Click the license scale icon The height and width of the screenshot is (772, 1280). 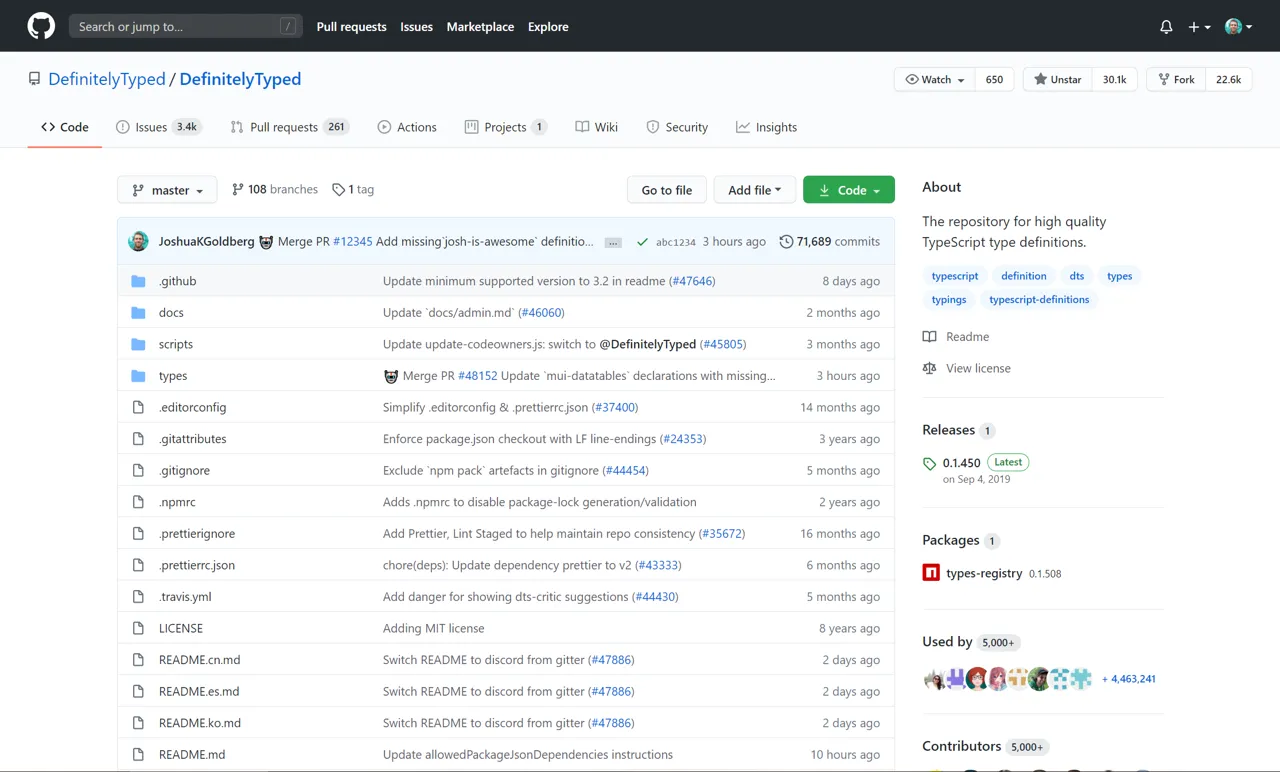coord(928,368)
